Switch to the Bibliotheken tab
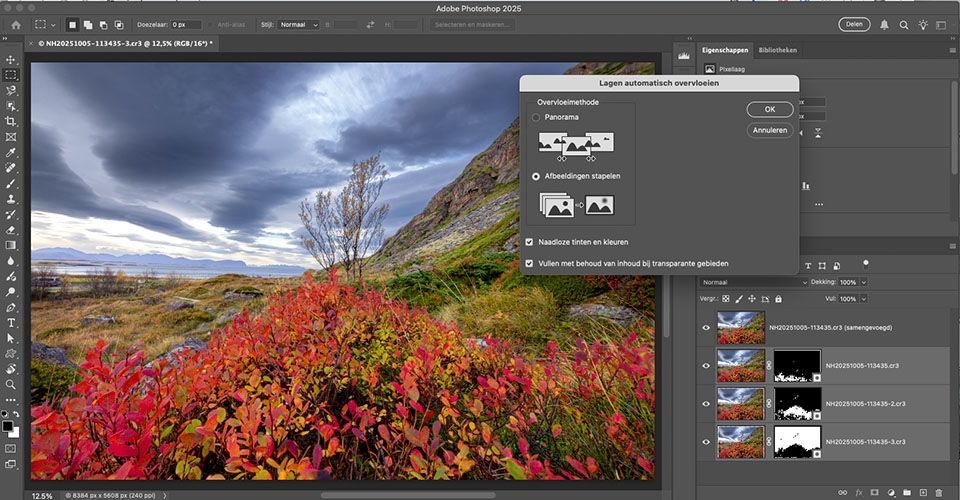Screen dimensions: 960x500 tap(778, 50)
